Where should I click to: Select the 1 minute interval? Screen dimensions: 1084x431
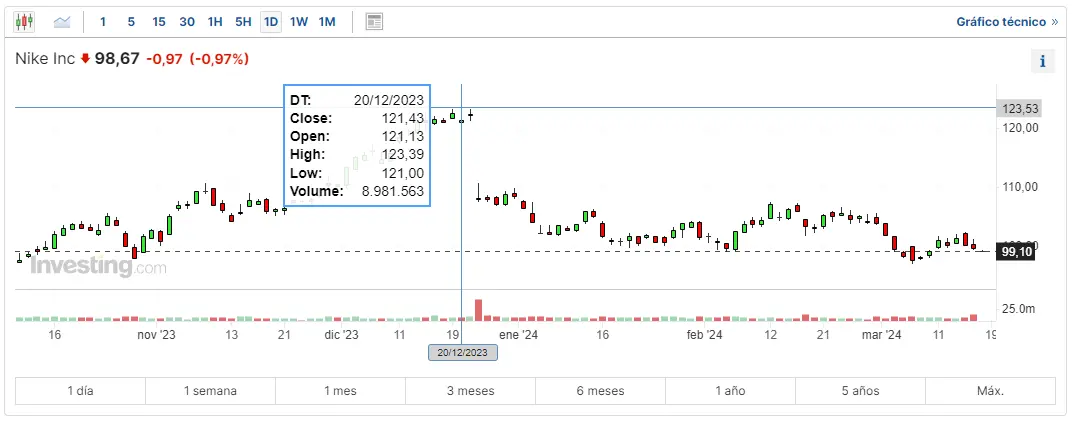click(103, 21)
